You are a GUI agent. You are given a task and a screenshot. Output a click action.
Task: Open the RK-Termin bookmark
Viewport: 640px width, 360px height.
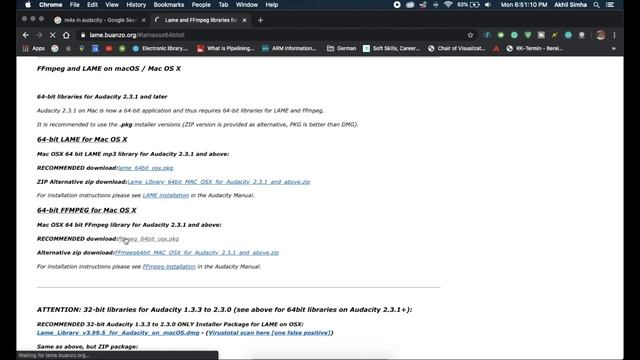click(534, 49)
